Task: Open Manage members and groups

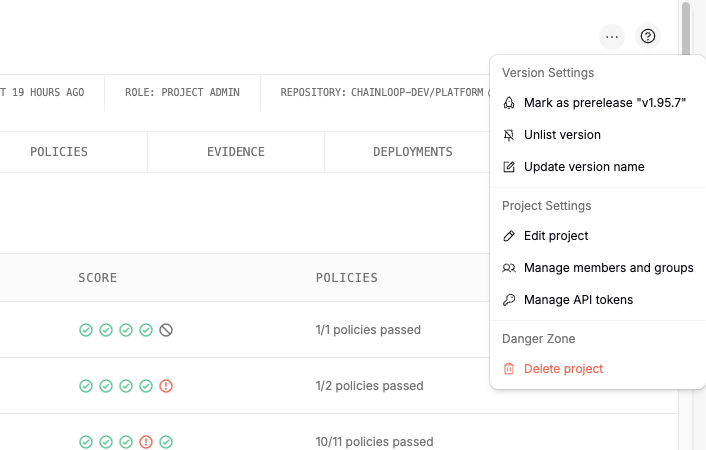Action: [598, 268]
